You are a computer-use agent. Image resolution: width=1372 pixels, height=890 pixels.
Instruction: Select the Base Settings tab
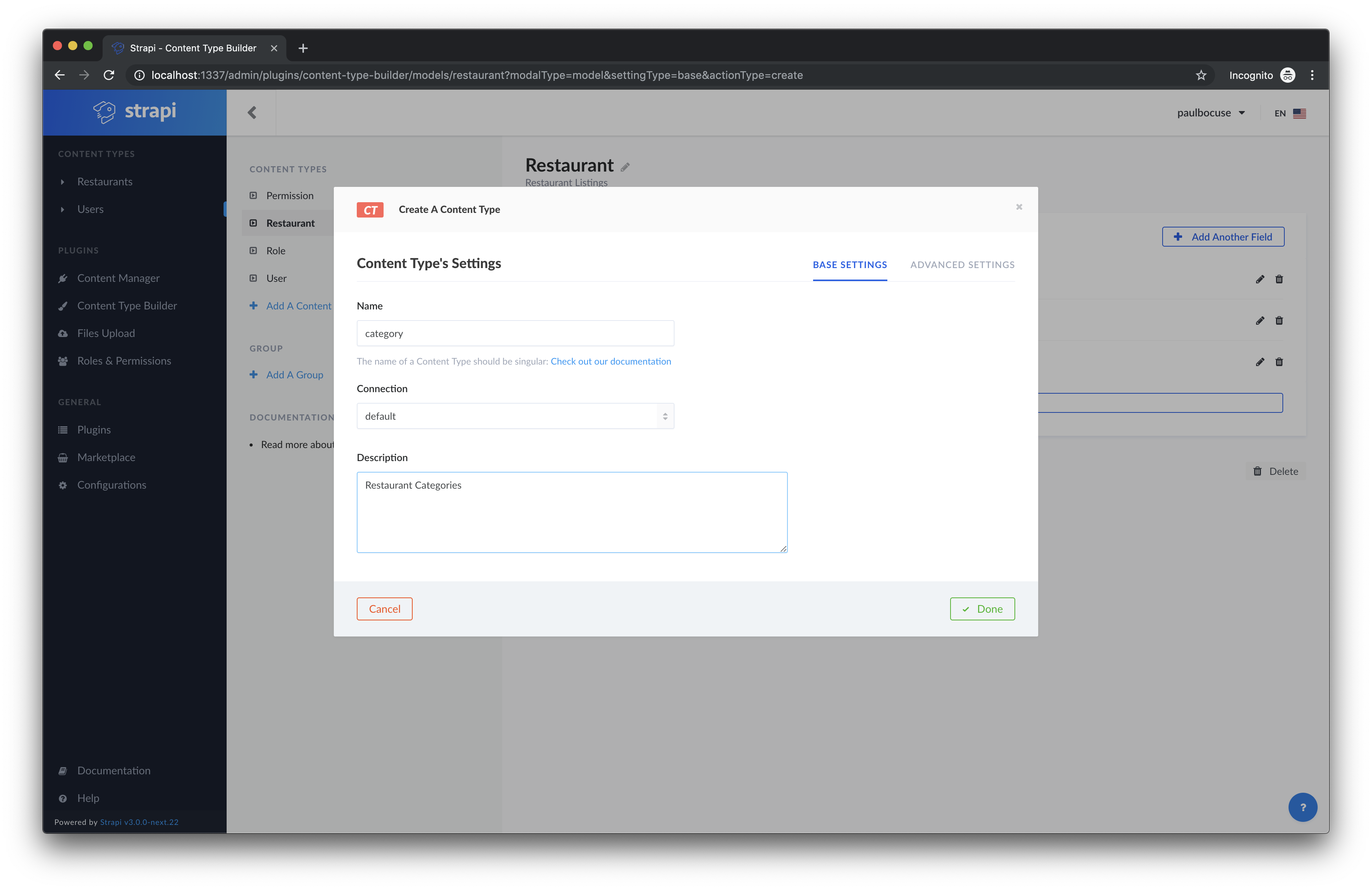point(849,265)
